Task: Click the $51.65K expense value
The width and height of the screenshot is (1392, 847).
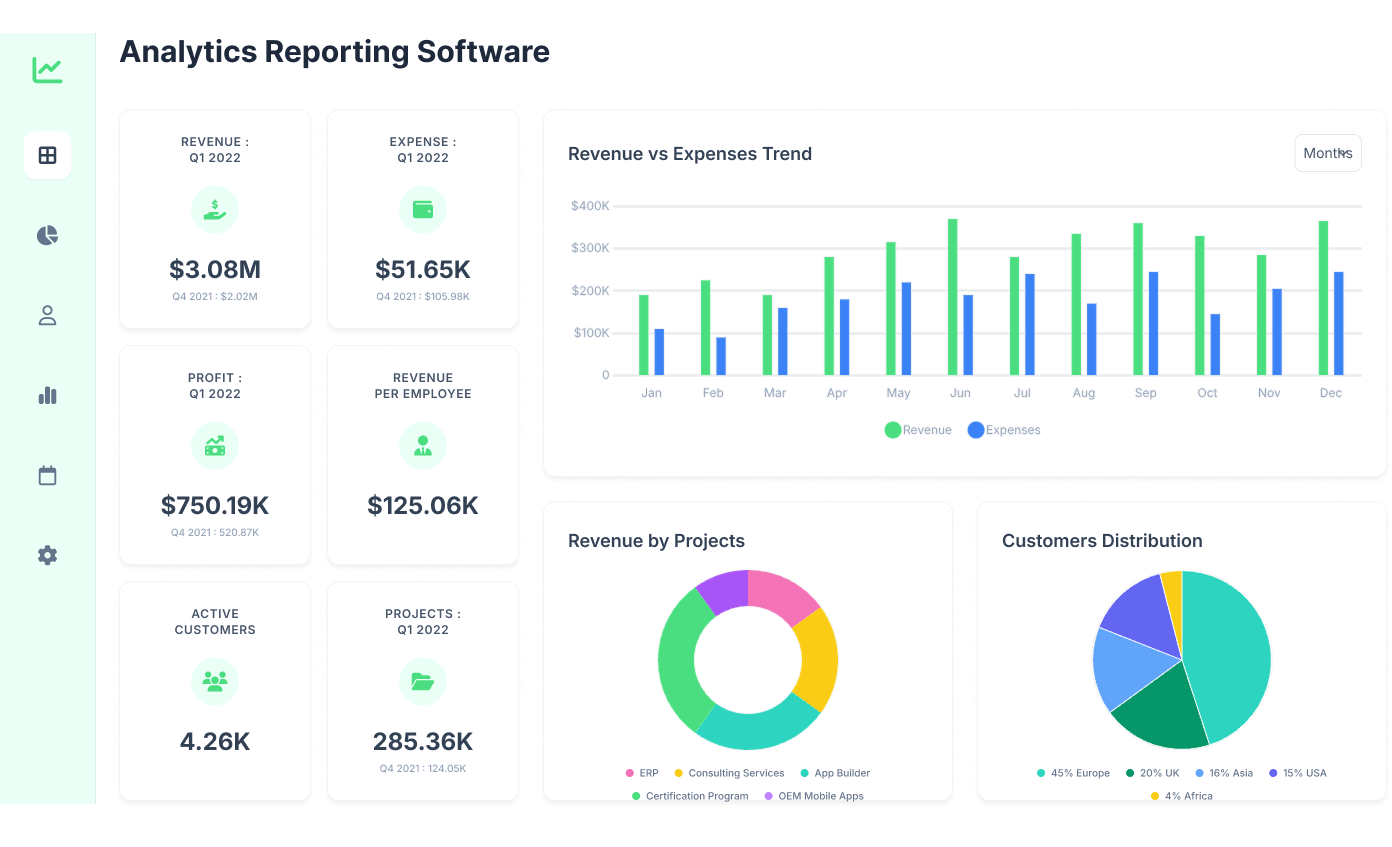Action: click(423, 269)
